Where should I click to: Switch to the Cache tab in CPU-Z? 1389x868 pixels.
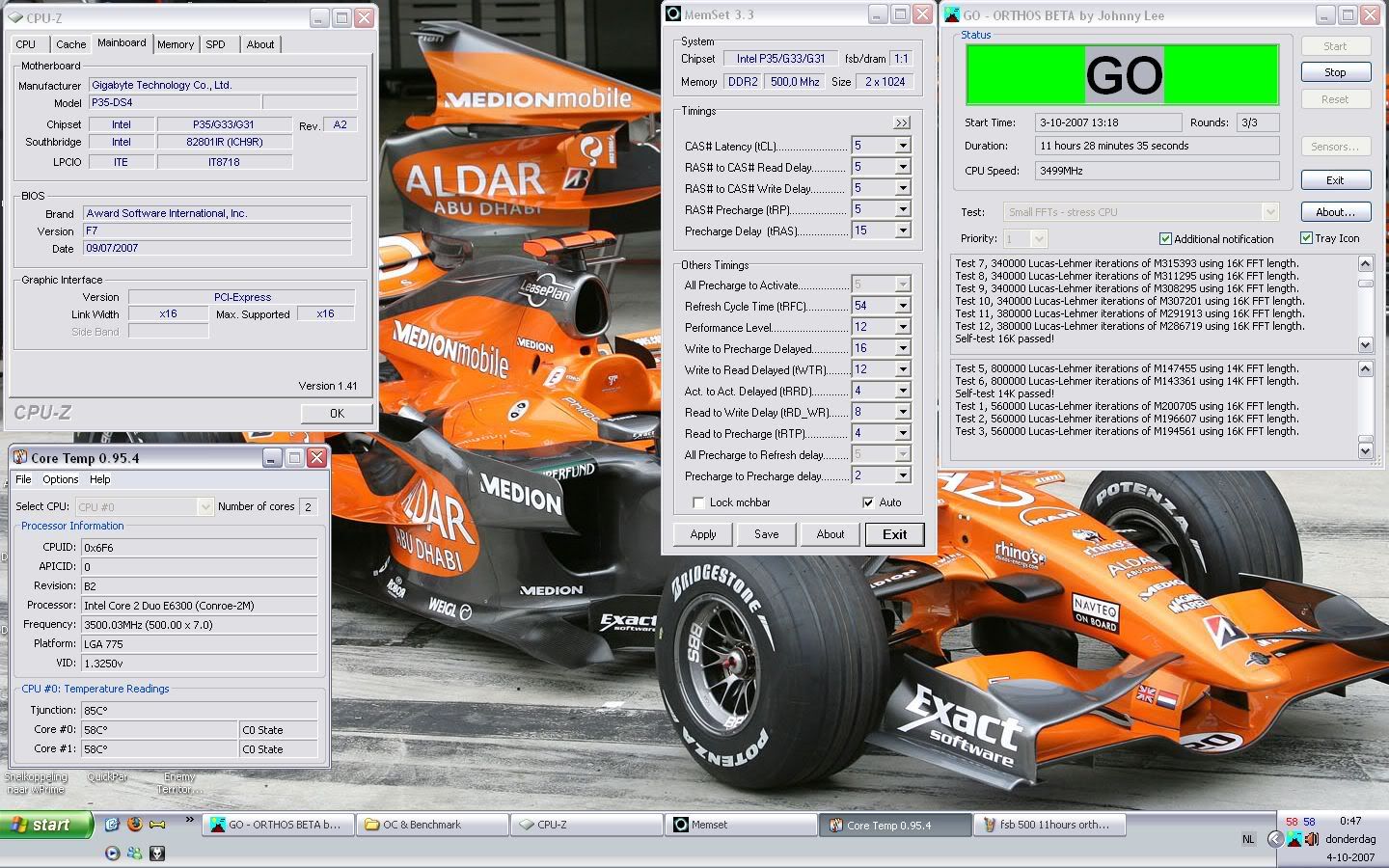[70, 44]
